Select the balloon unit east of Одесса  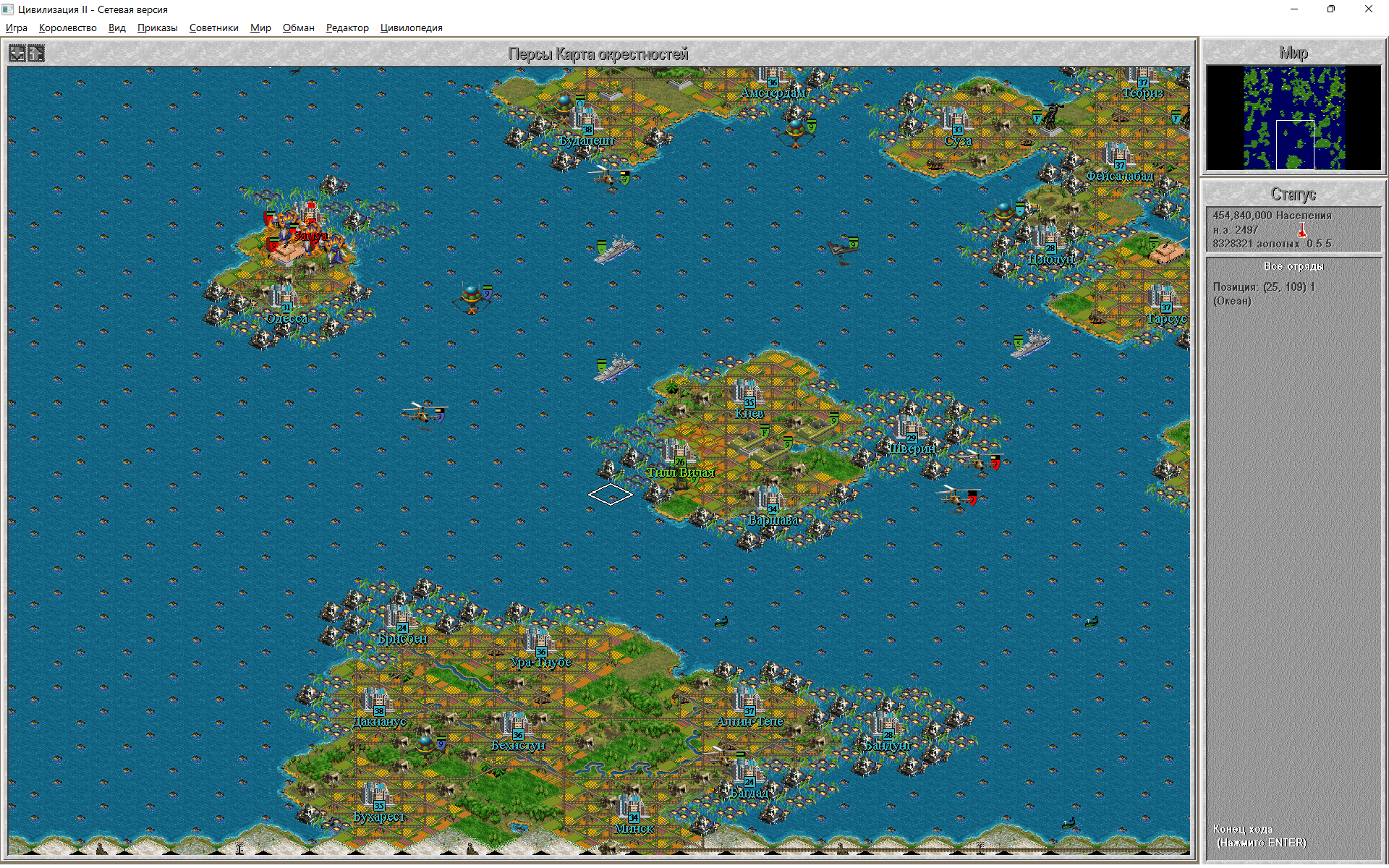(x=473, y=298)
